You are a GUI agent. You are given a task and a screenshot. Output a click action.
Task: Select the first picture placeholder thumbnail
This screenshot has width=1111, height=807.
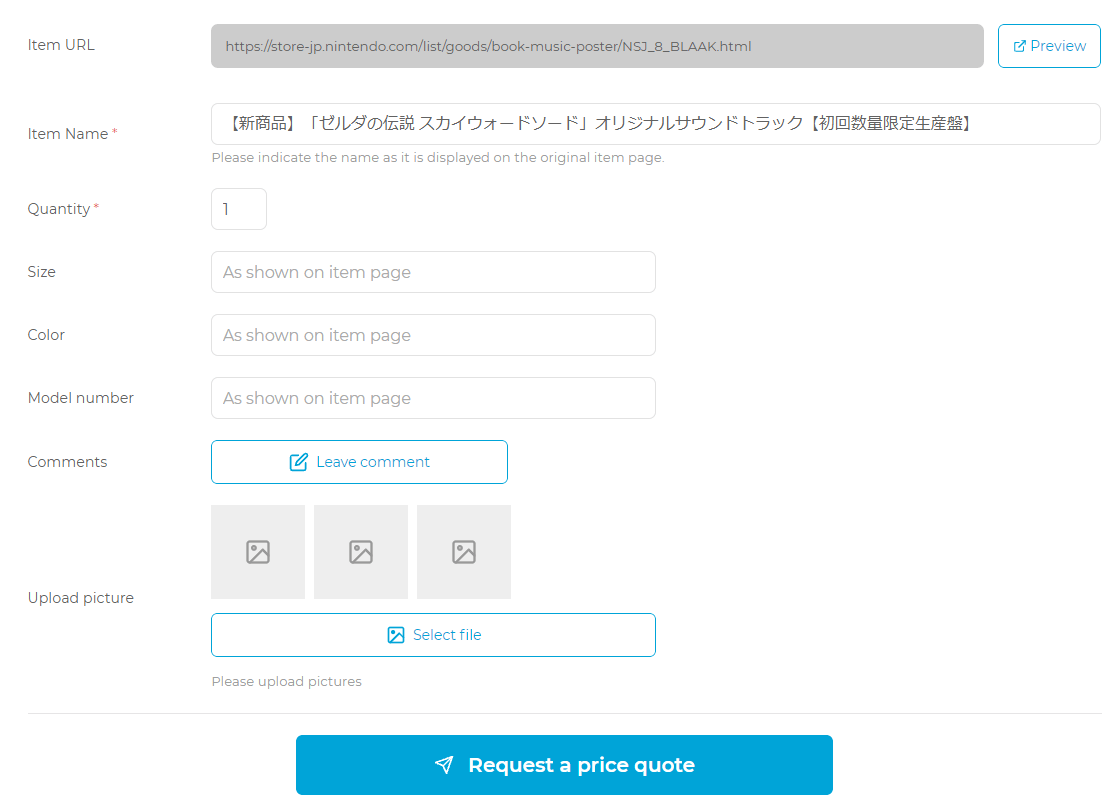(x=258, y=552)
